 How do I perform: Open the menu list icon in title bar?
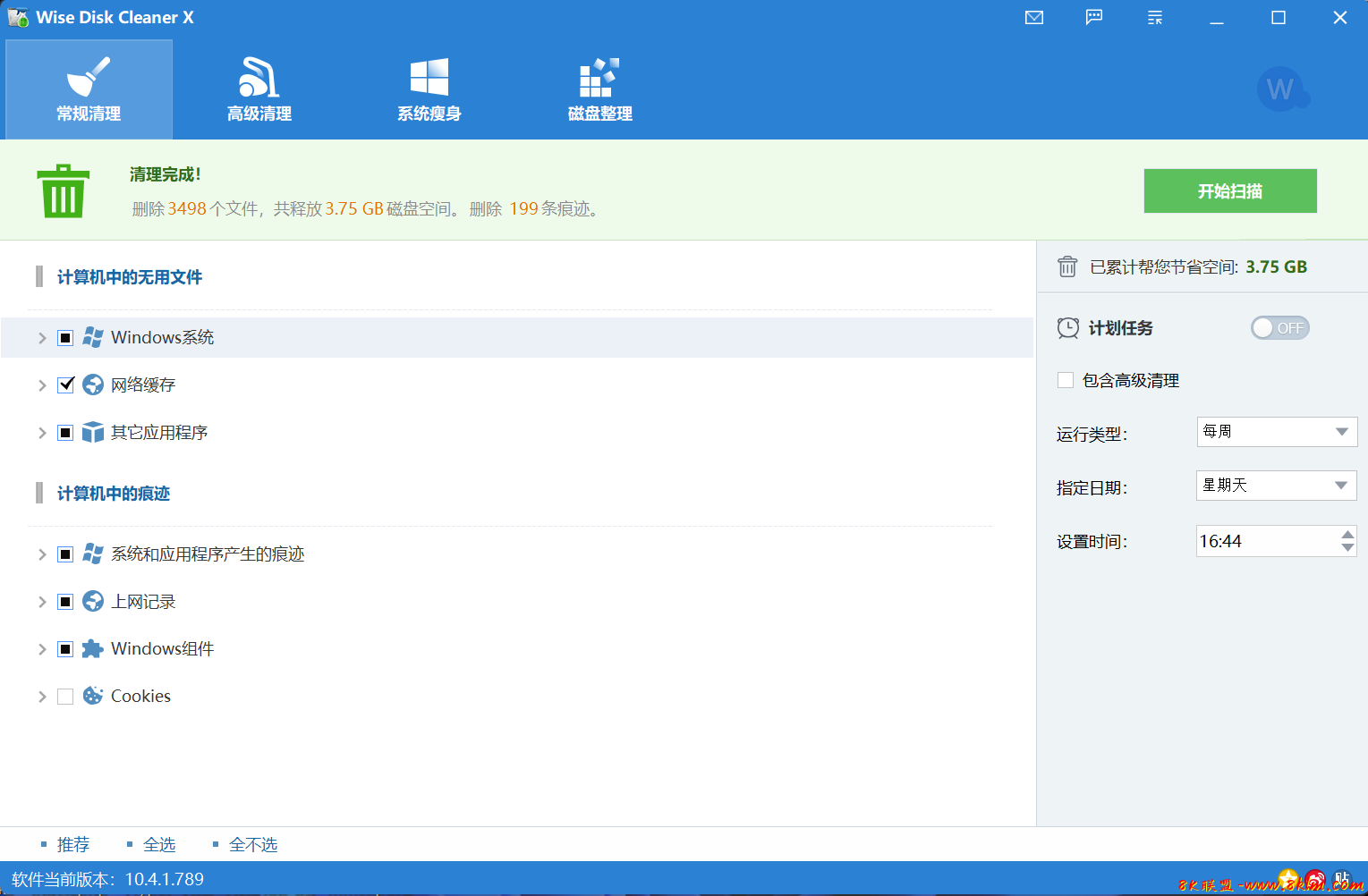click(1155, 18)
